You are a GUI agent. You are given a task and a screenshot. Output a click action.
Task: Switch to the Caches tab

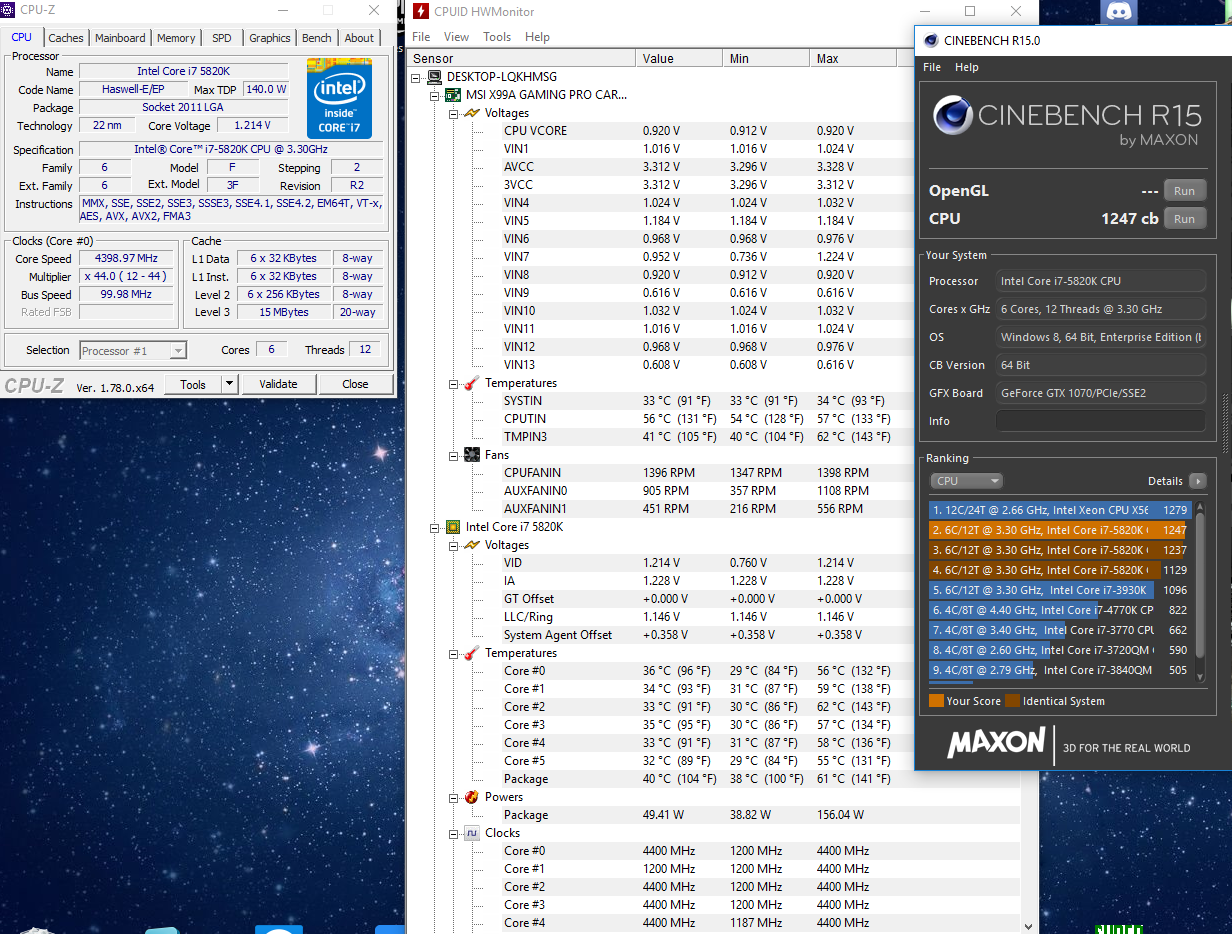click(66, 38)
